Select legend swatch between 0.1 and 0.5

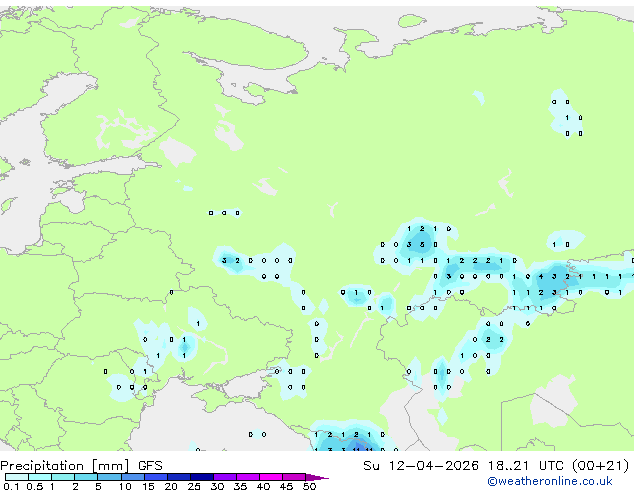coord(17,477)
